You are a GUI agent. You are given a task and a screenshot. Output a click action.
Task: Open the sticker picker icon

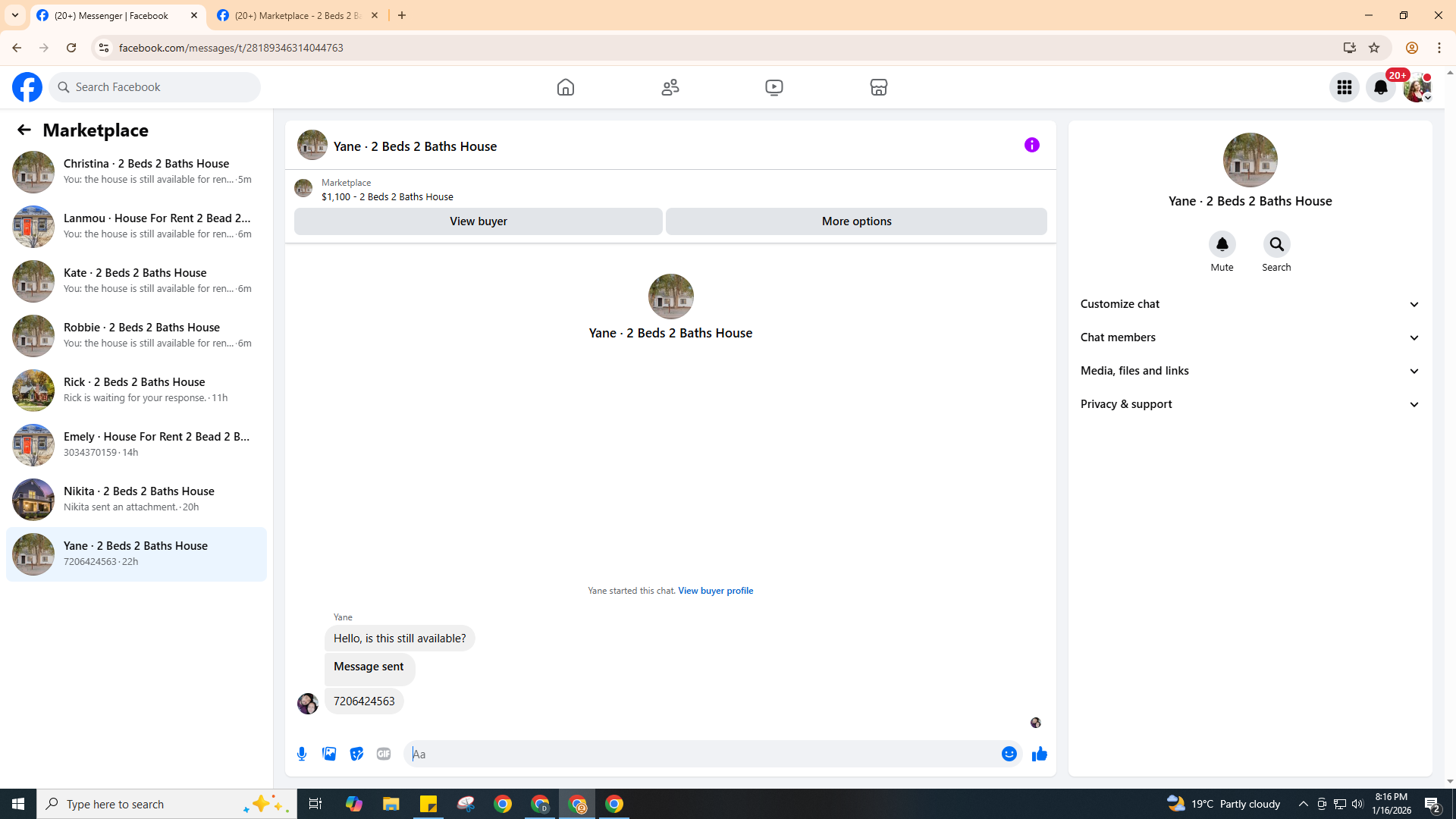356,754
